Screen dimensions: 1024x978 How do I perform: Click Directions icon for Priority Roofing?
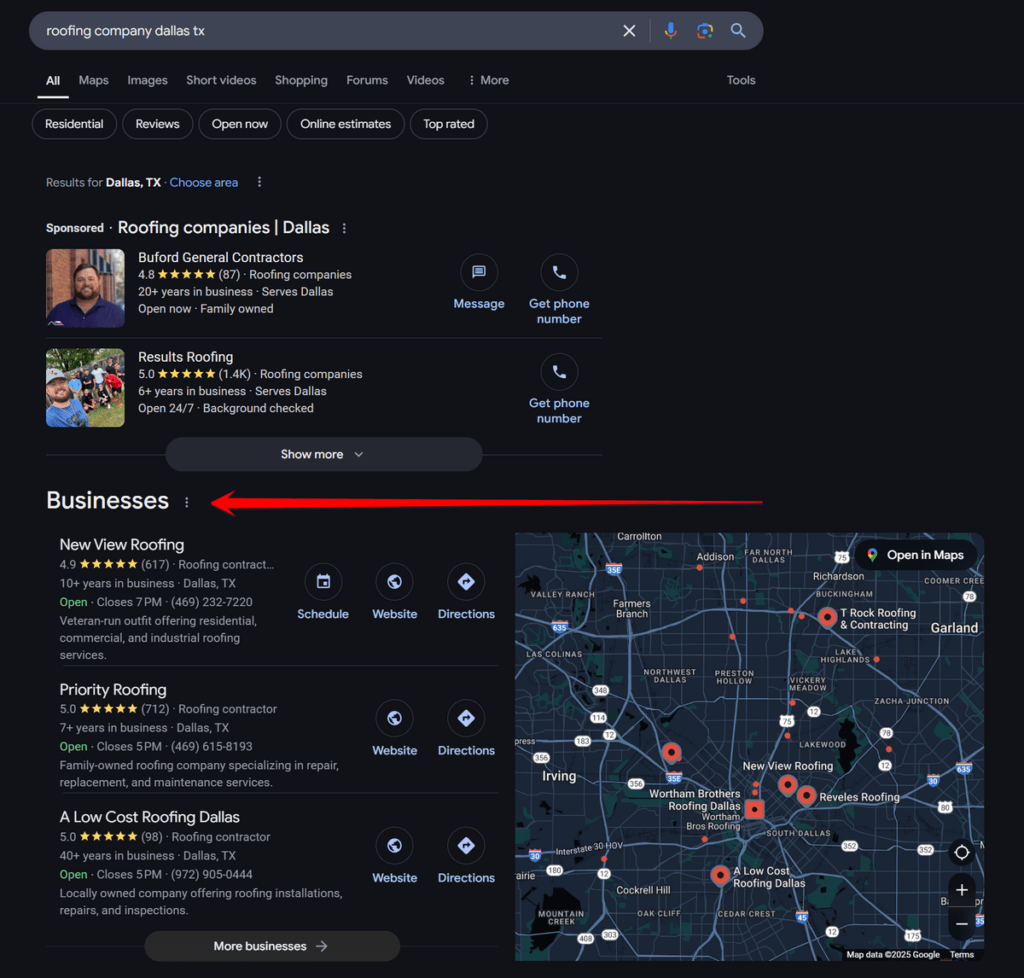pyautogui.click(x=466, y=718)
